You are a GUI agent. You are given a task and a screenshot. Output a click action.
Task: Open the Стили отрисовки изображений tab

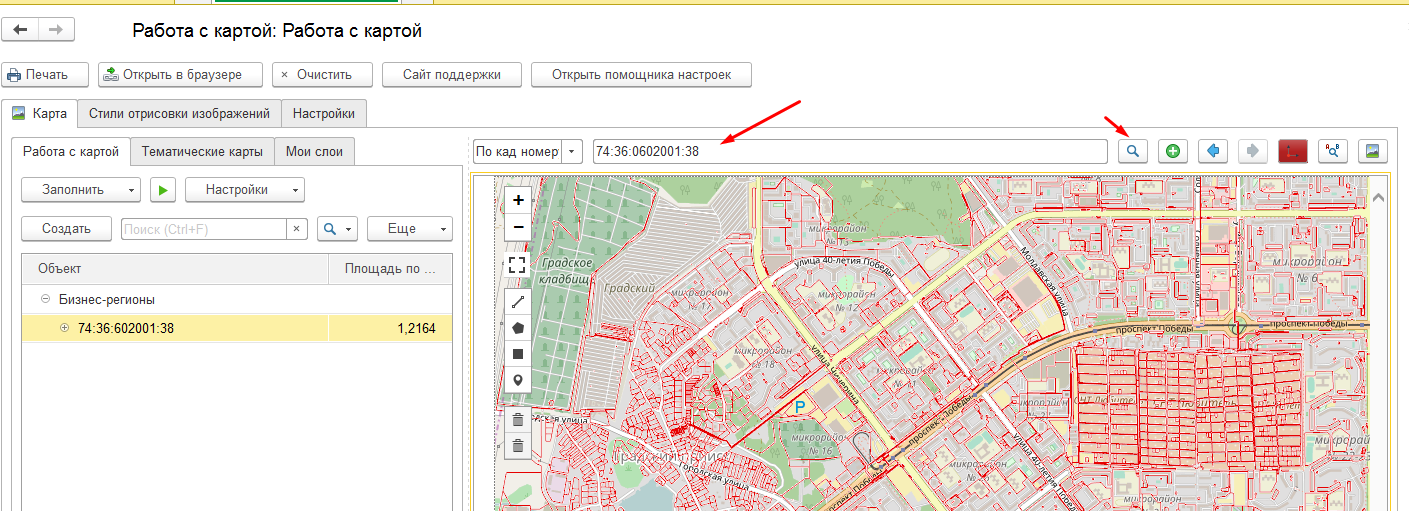tap(179, 114)
